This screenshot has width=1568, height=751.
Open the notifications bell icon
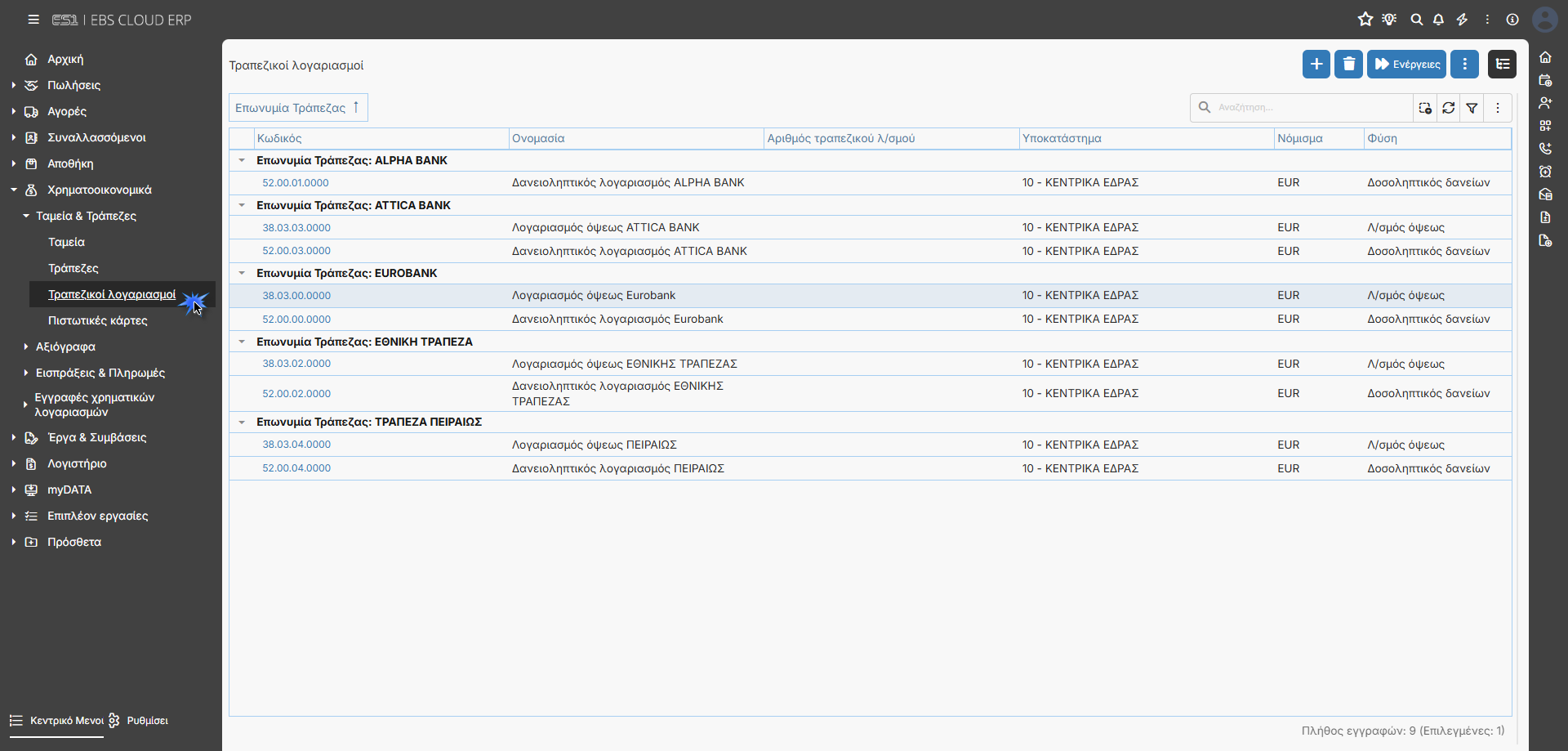tap(1438, 20)
